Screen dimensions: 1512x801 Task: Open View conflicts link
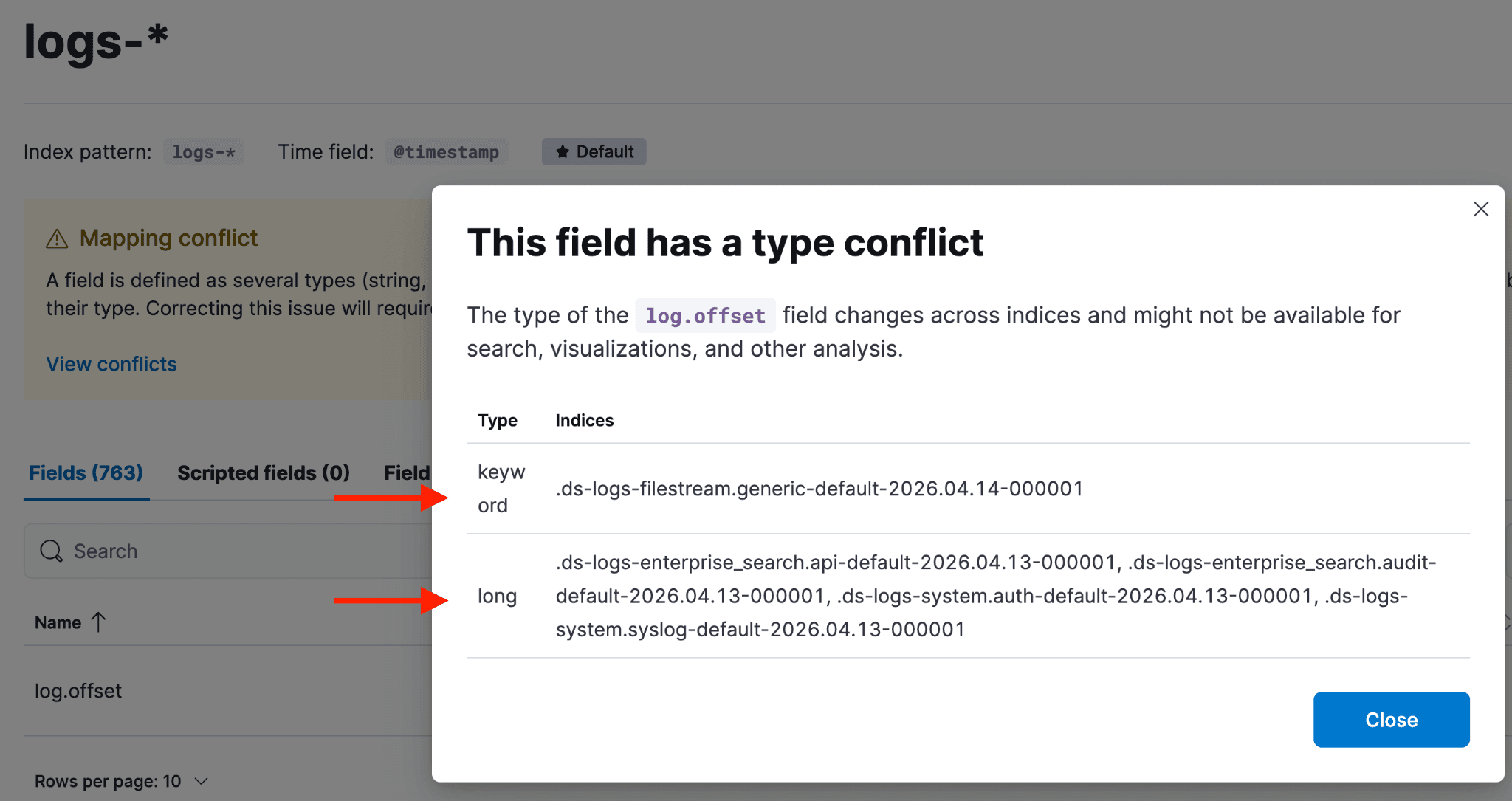click(x=111, y=363)
